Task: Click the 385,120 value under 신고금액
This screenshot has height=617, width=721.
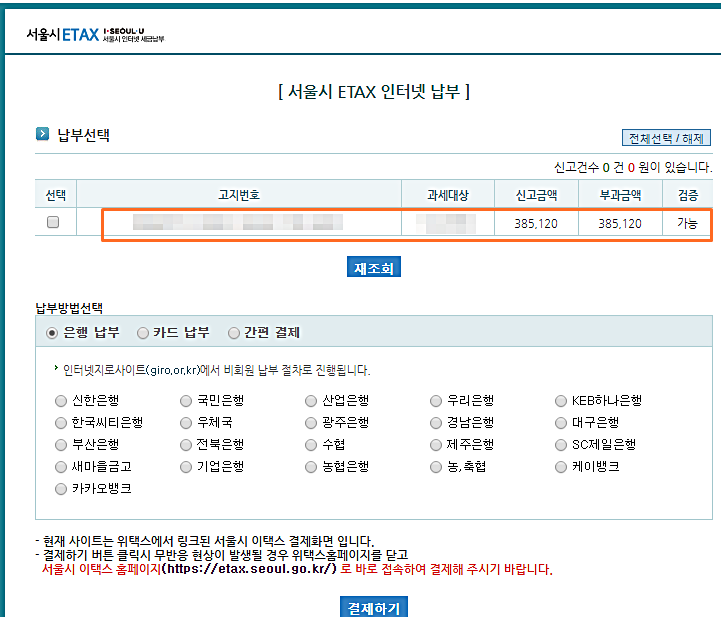Action: pos(536,224)
